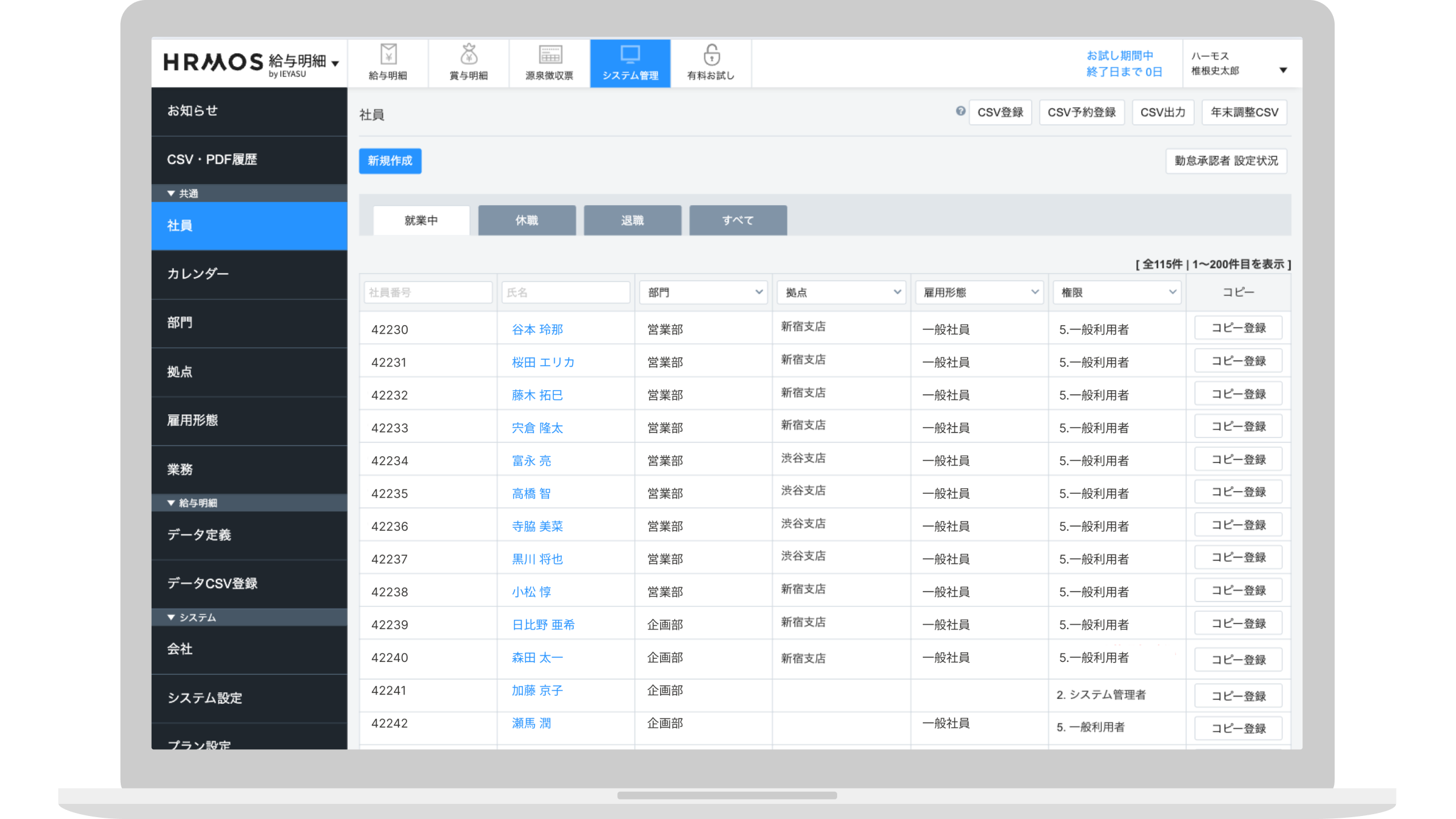Open the HRMOS product switcher arrow
Screen dimensions: 1456x819
(x=335, y=63)
